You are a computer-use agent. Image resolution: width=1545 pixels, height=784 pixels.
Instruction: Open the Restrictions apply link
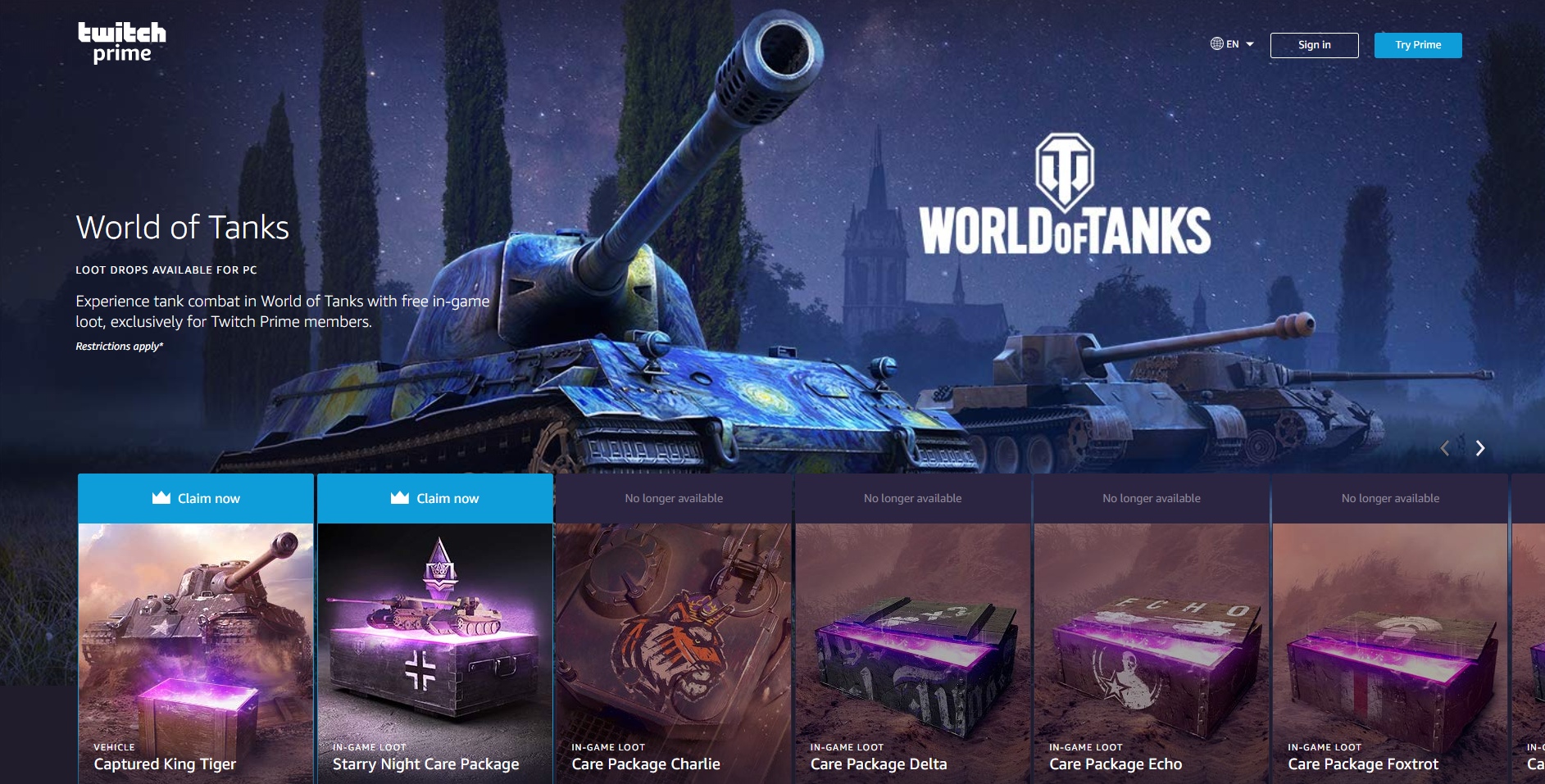click(x=120, y=347)
